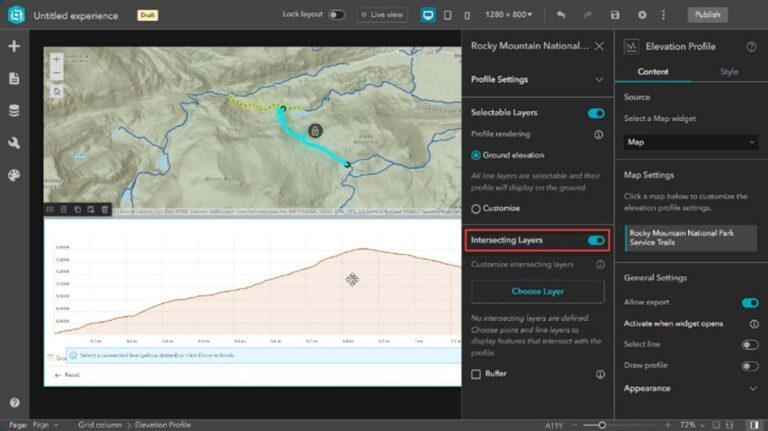
Task: Open the Data panel icon
Action: coord(14,111)
